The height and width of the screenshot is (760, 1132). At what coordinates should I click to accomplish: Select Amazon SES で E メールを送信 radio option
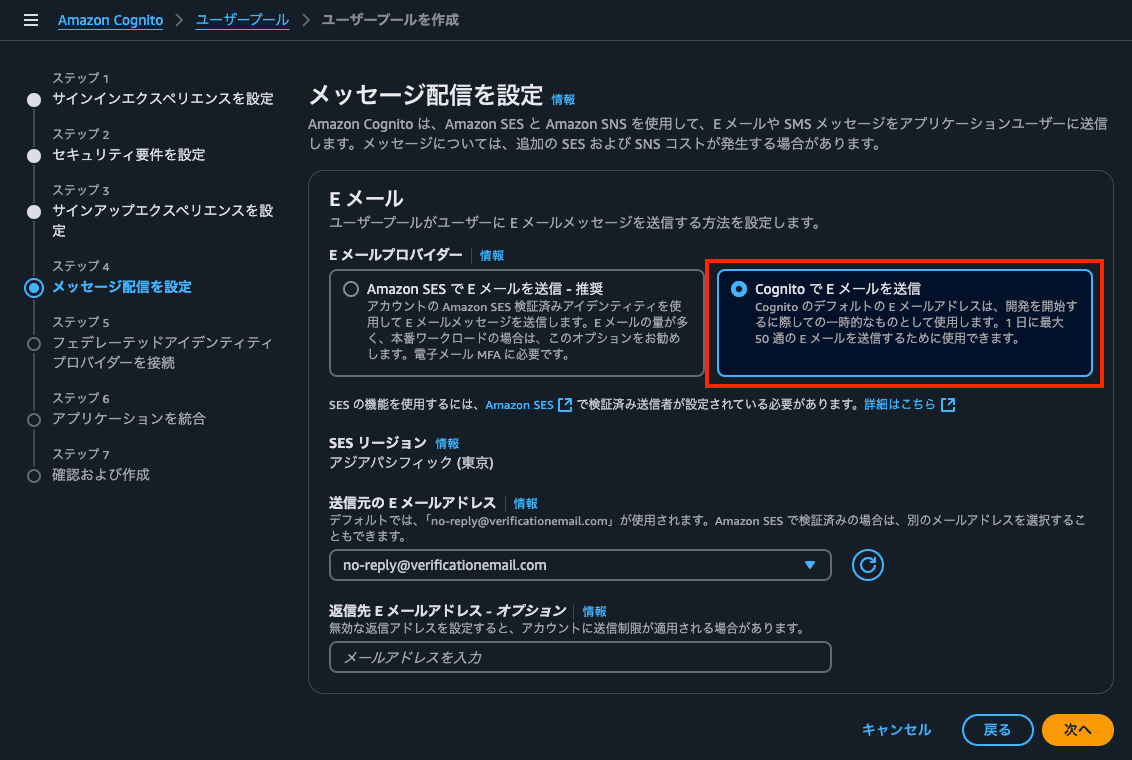(x=351, y=289)
